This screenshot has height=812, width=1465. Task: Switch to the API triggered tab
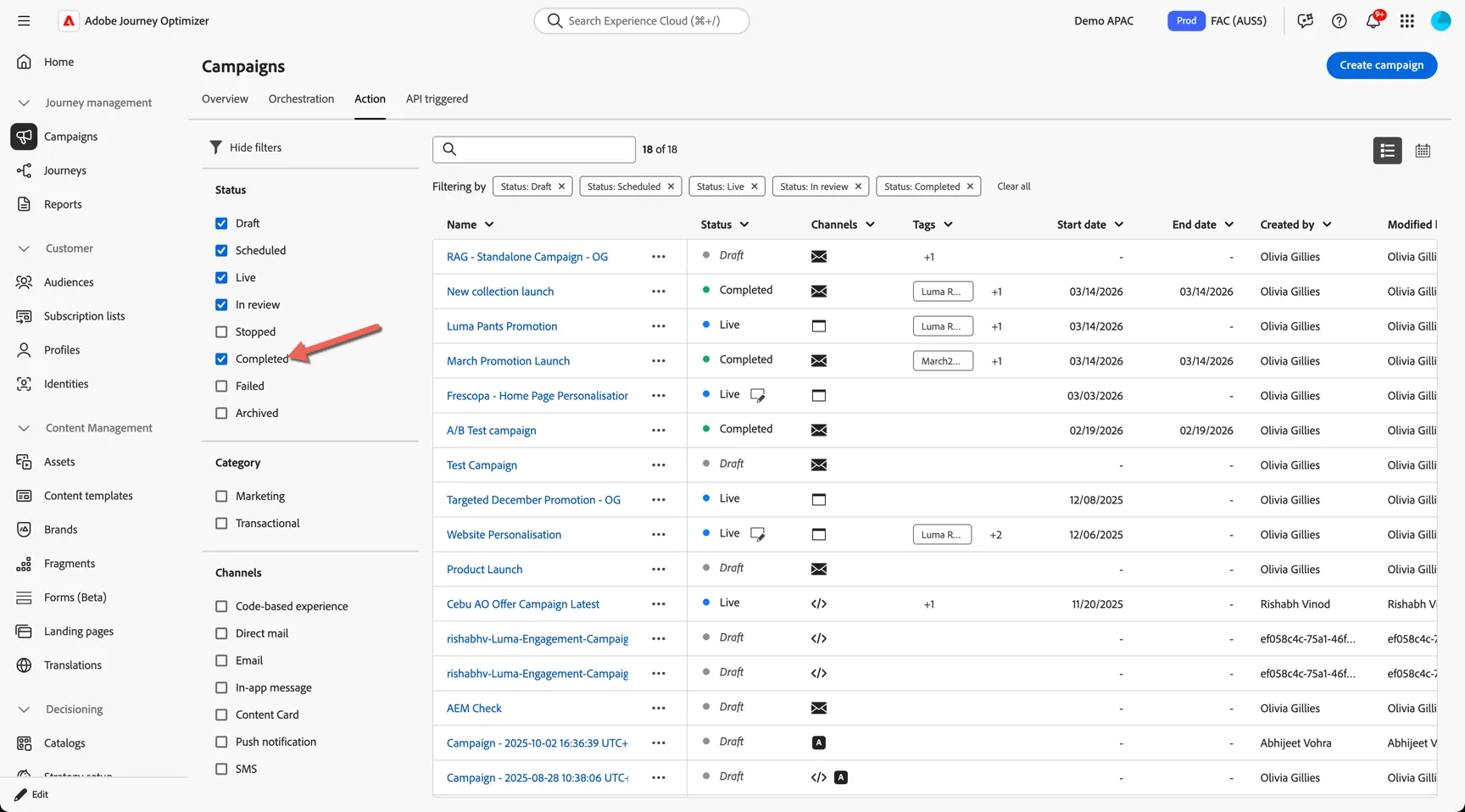click(437, 99)
